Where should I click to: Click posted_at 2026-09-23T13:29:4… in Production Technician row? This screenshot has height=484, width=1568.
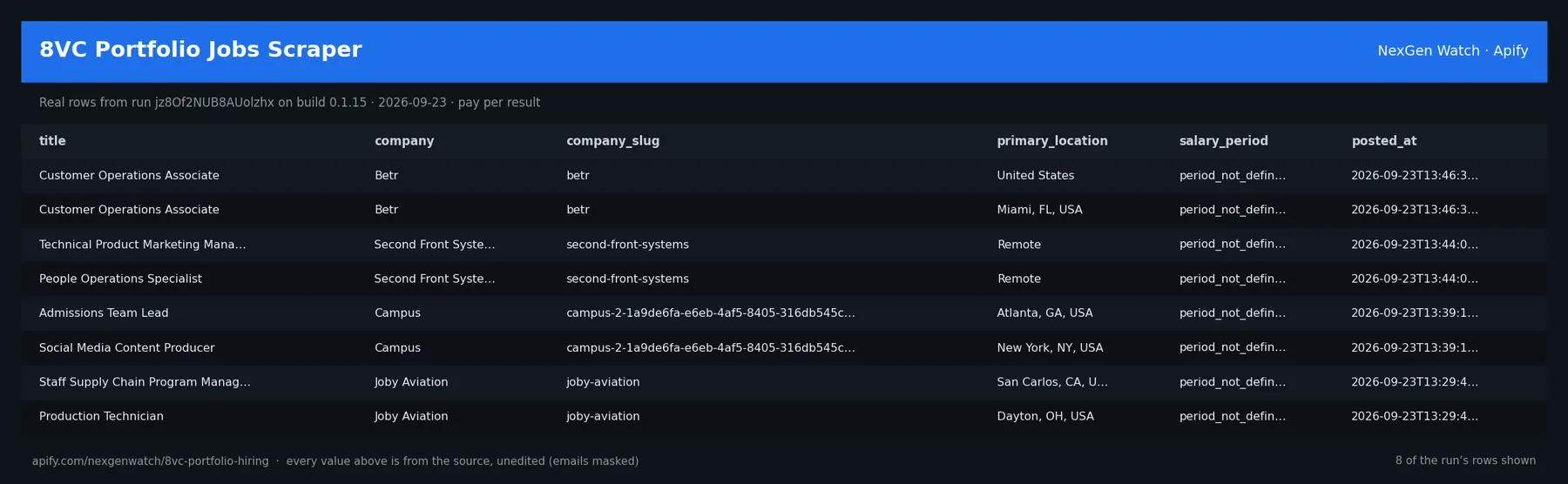1414,416
